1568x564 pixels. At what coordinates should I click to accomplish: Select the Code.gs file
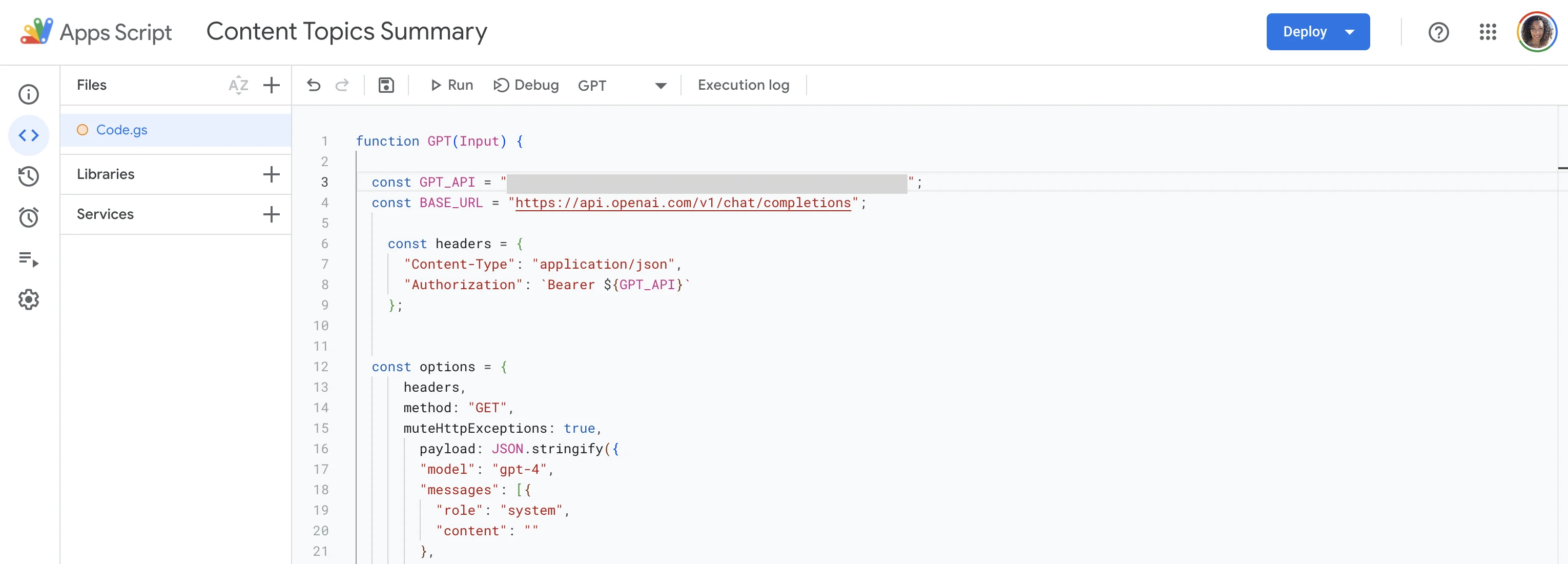point(122,130)
